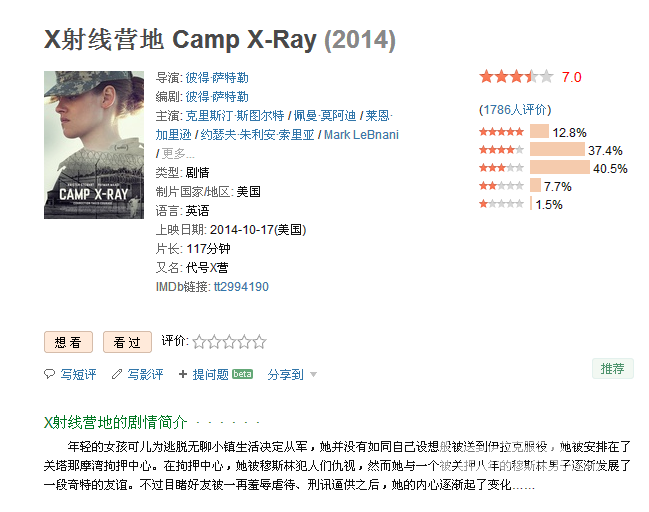
Task: Open actor link 克里斯汀·斯图尔特
Action: 235,115
